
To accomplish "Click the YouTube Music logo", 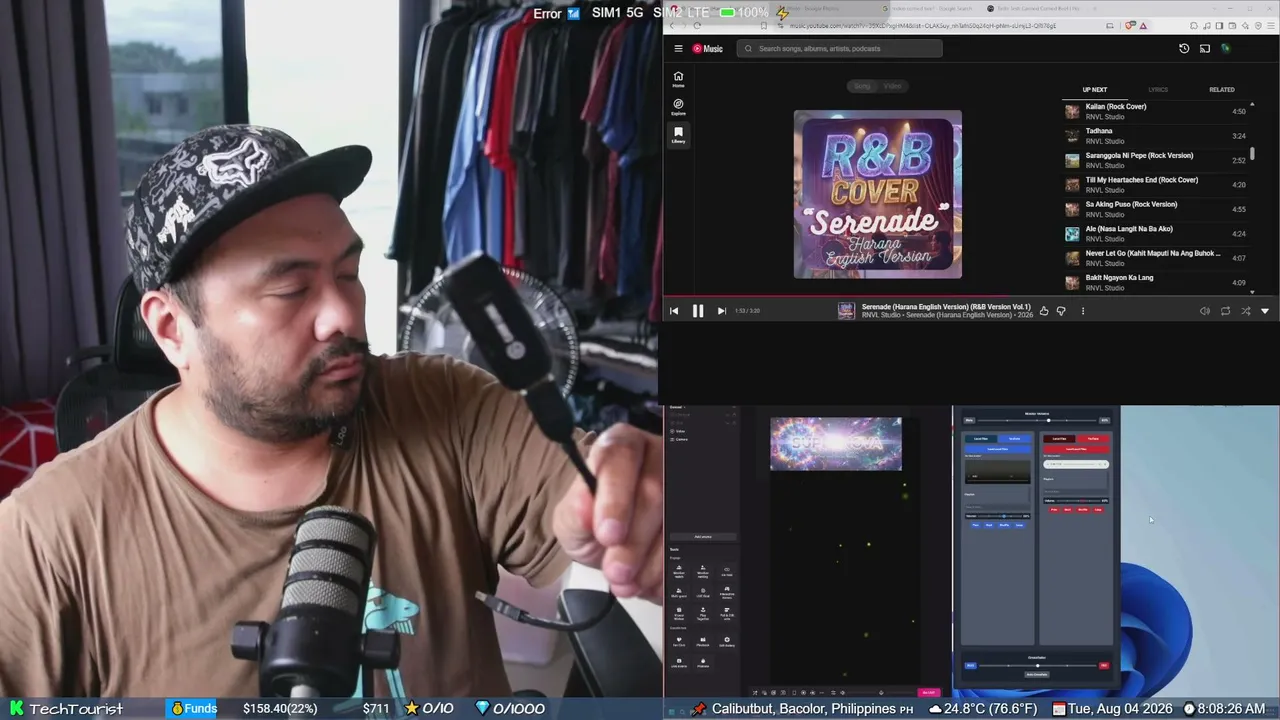I will tap(707, 48).
